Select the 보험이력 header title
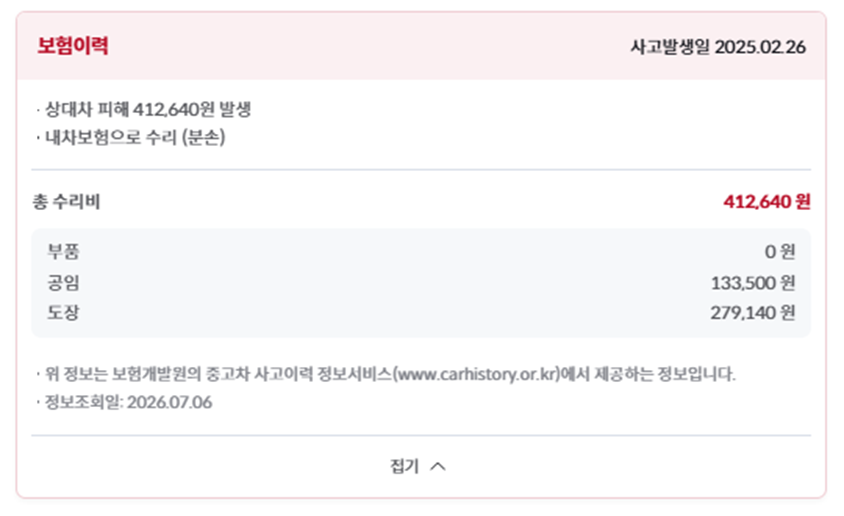Viewport: 844px width, 516px height. (x=73, y=46)
